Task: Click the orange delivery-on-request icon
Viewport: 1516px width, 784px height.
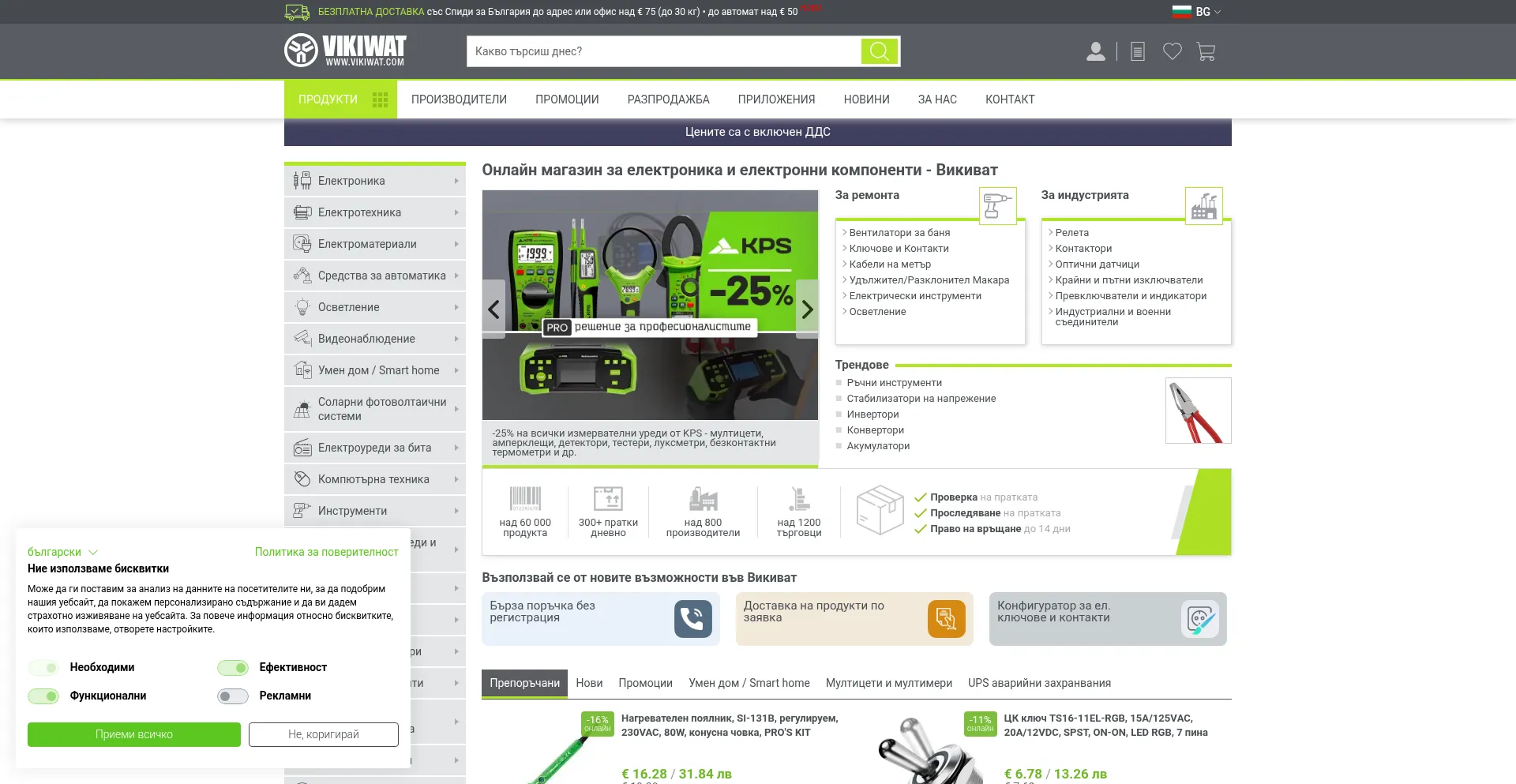Action: [946, 619]
